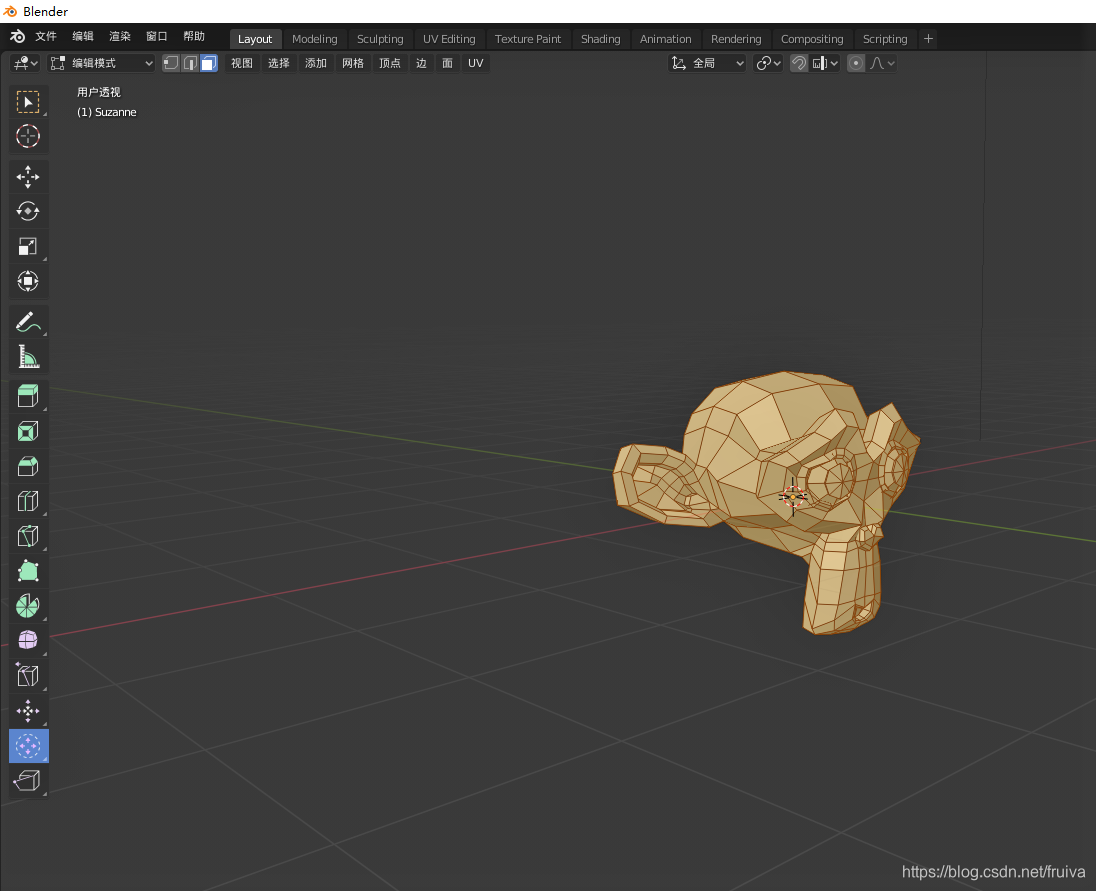Open the 视图 viewport menu
The image size is (1096, 891).
[242, 63]
